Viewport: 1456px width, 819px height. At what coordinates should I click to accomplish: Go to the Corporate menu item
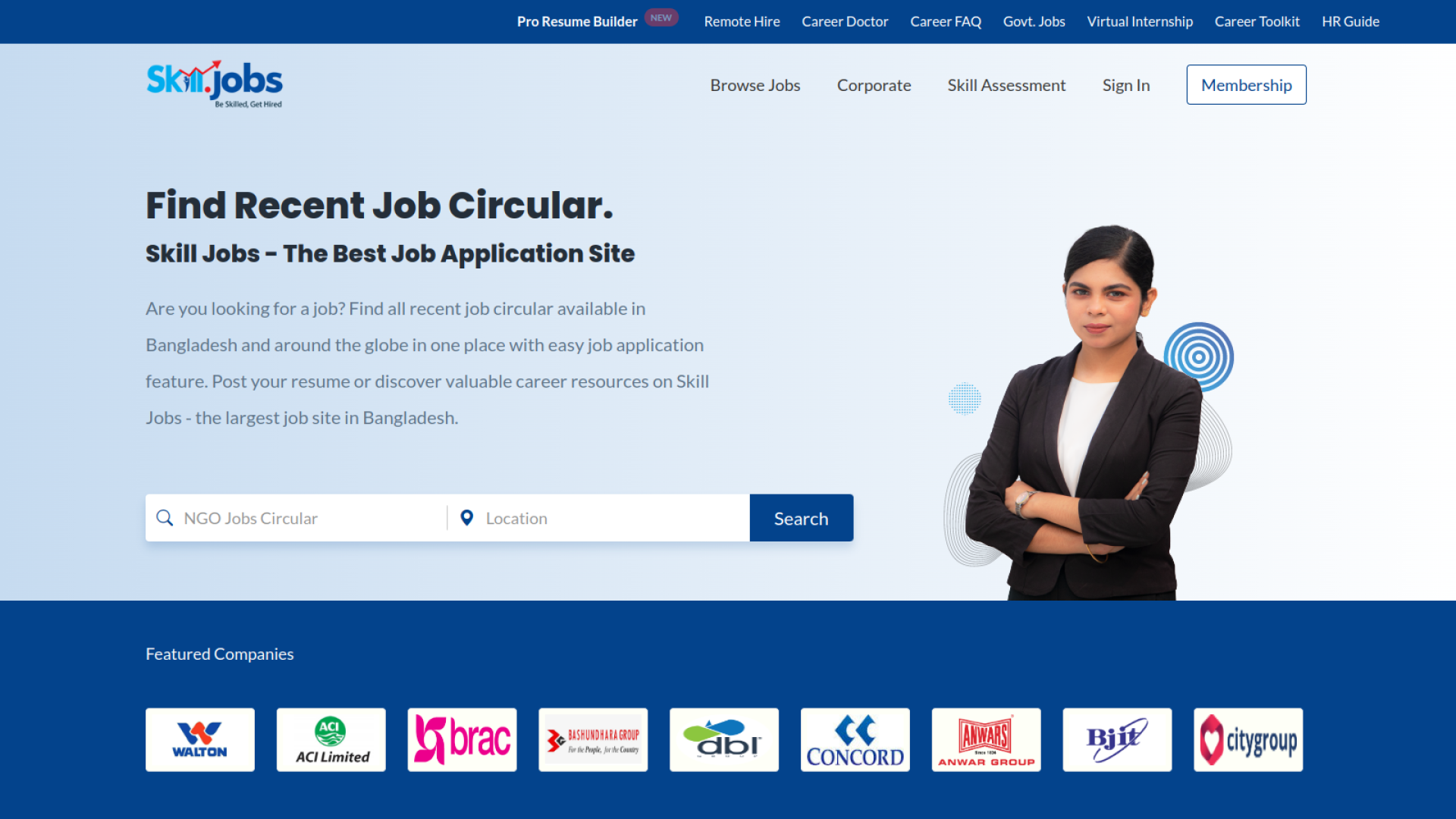(x=874, y=86)
